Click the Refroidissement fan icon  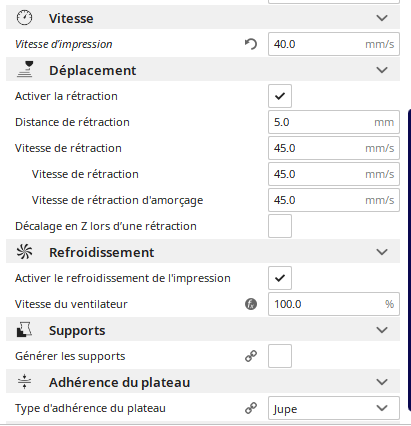point(24,252)
